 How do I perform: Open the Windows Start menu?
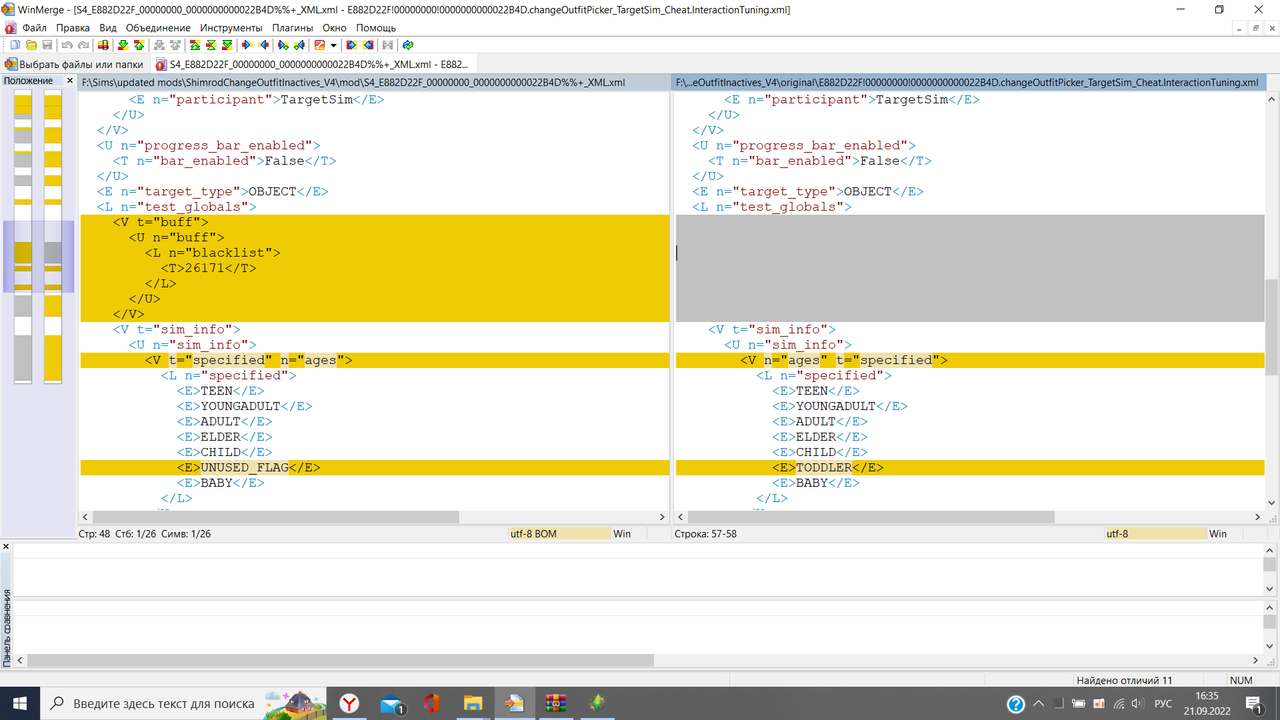point(20,704)
